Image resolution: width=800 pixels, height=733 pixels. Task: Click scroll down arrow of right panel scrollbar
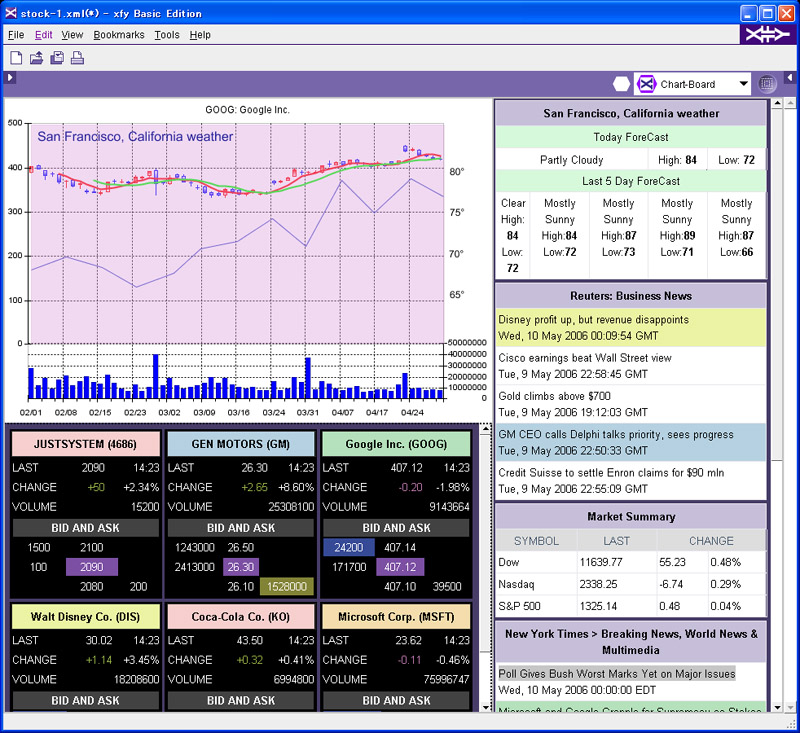click(x=777, y=707)
